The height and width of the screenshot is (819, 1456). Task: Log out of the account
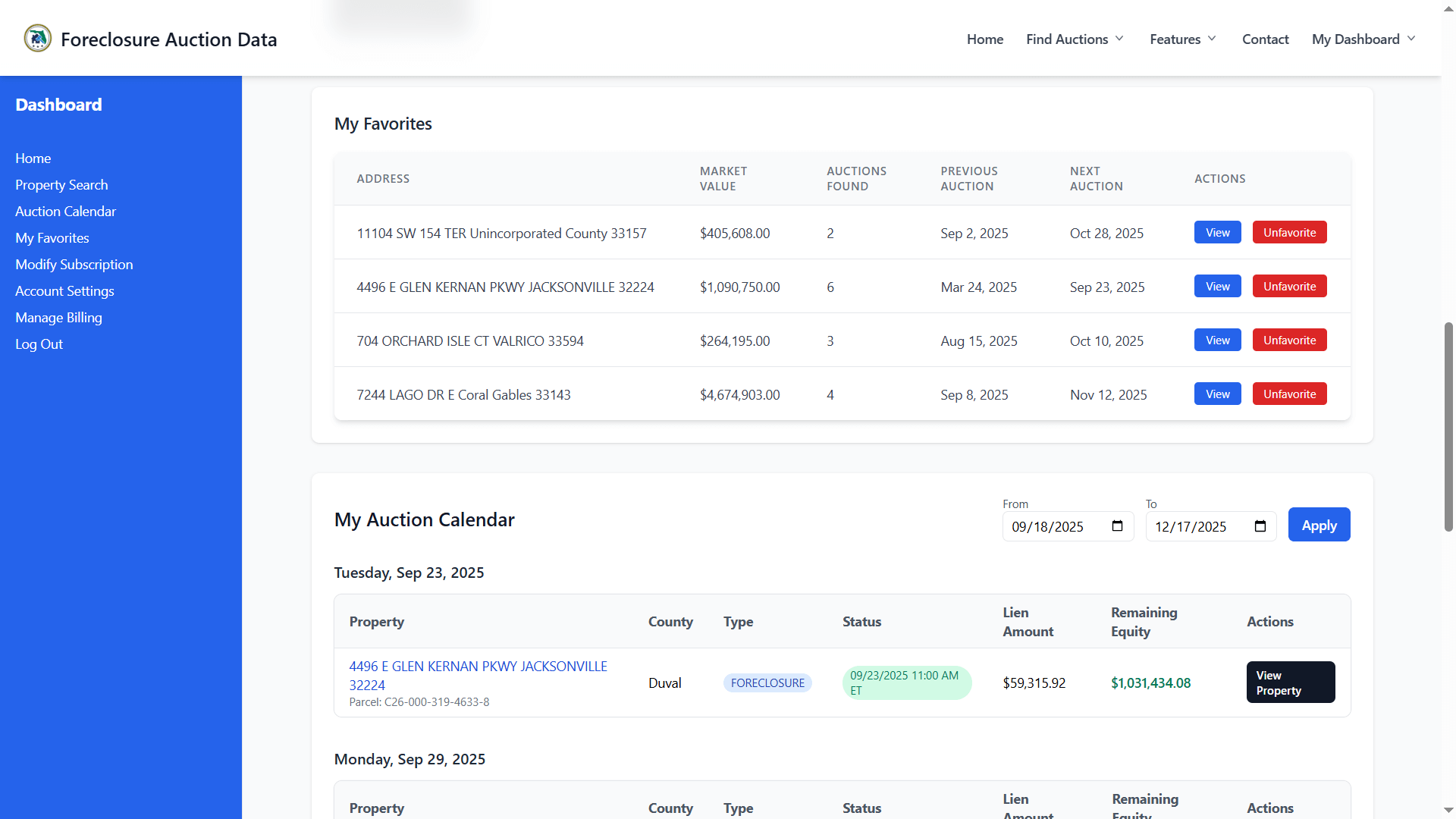(x=39, y=344)
